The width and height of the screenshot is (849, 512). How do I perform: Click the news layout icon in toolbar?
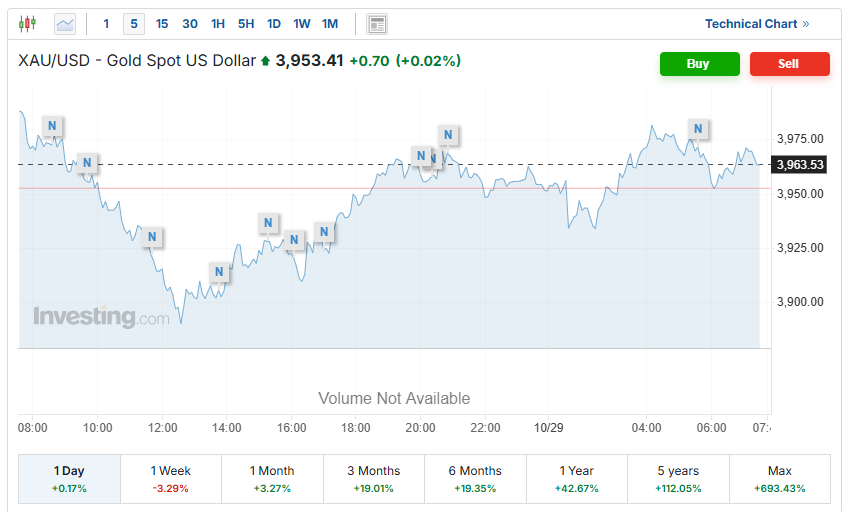point(377,24)
